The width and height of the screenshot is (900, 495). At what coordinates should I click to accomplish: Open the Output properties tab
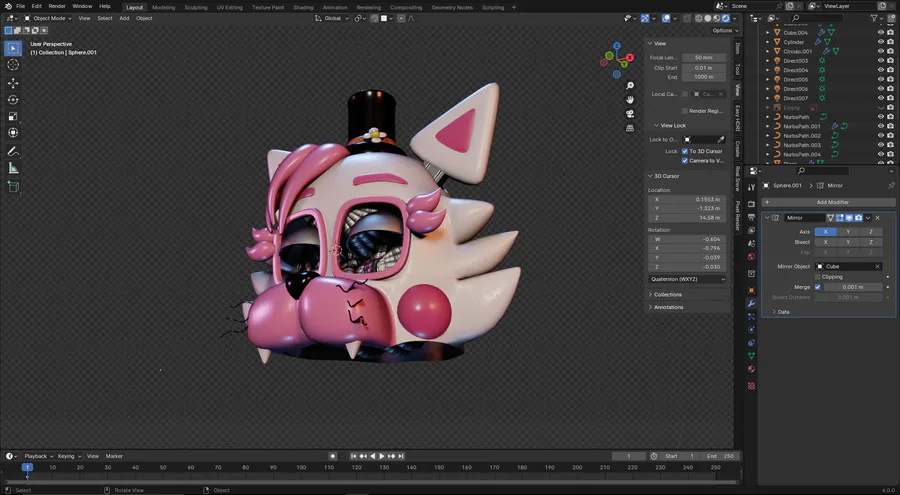tap(751, 217)
